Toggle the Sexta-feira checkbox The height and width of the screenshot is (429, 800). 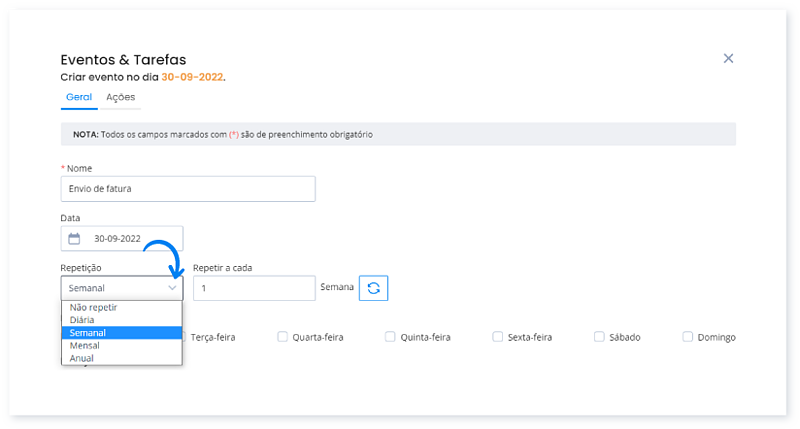point(498,337)
